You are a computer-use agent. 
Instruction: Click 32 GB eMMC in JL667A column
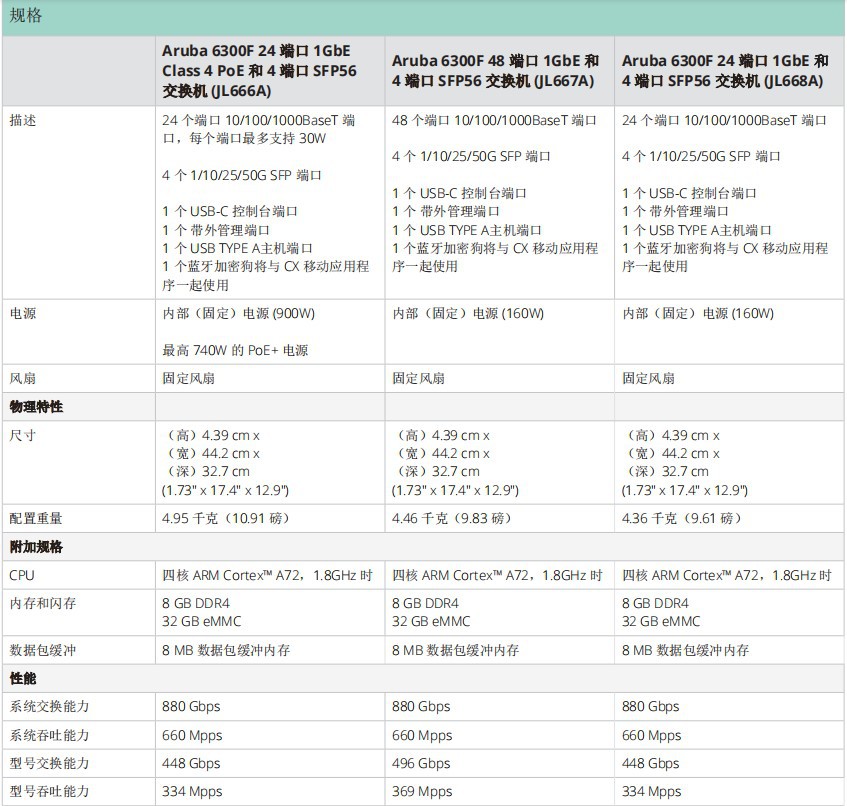431,622
